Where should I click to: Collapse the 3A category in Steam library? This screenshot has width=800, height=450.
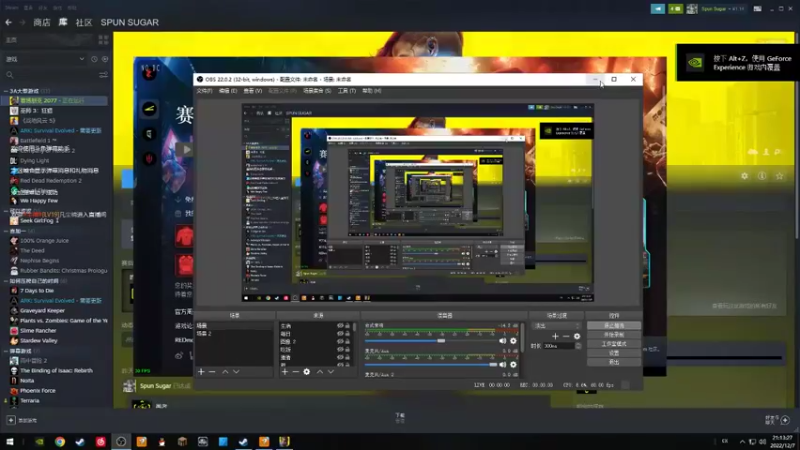pos(6,91)
